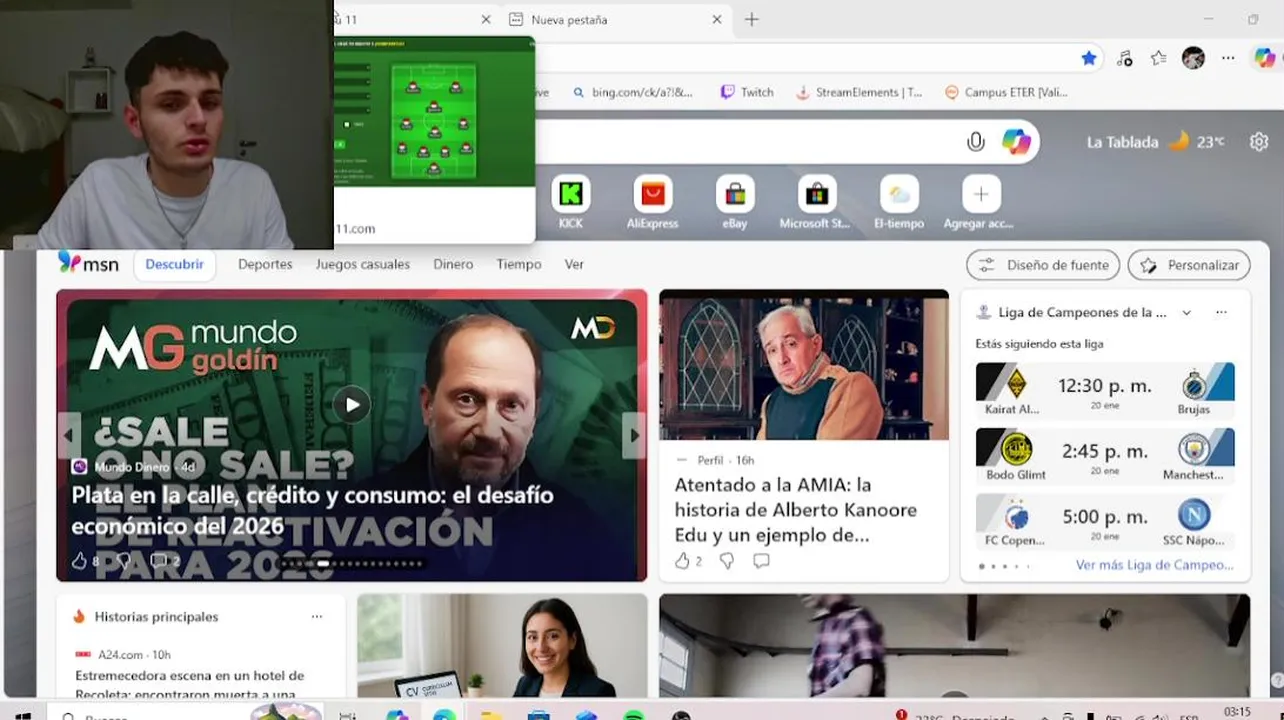This screenshot has height=720, width=1284.
Task: Open comments on the AMIA article
Action: [761, 561]
